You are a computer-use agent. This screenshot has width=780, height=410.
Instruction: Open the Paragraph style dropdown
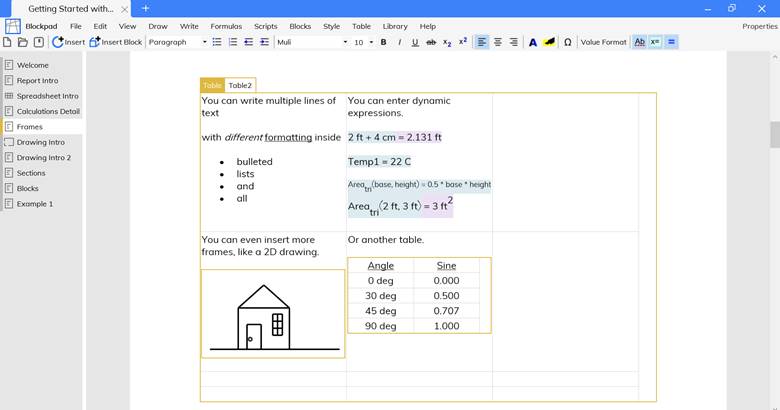coord(178,42)
